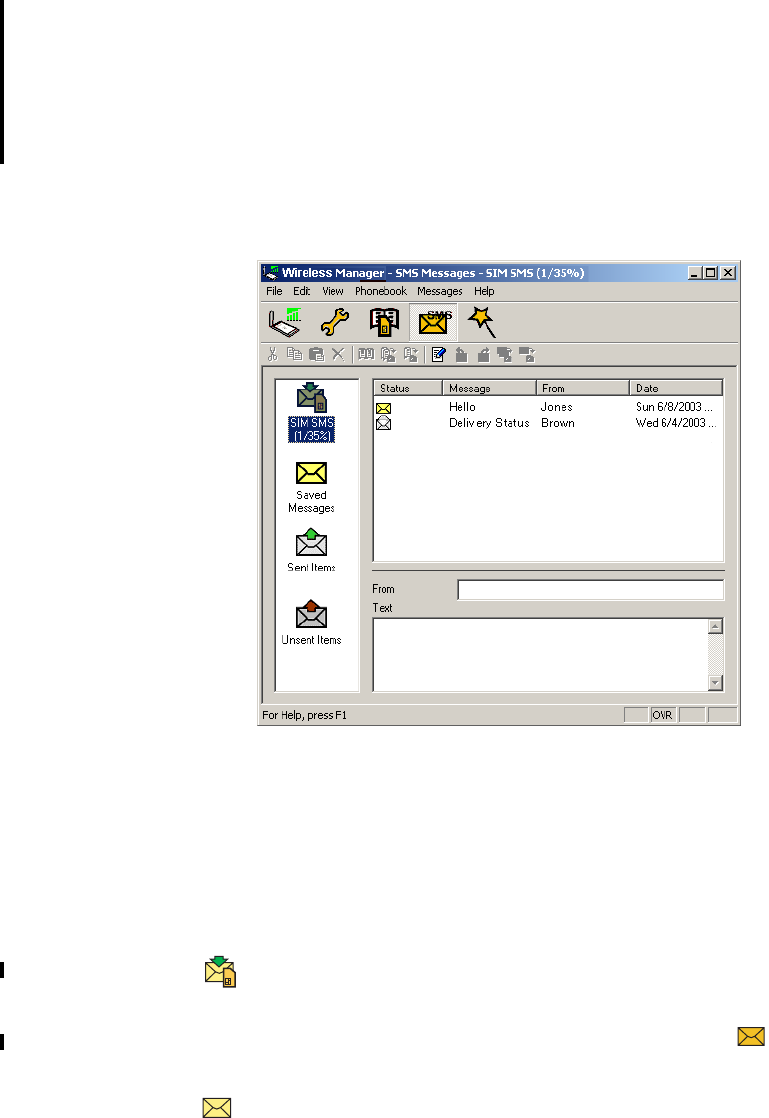The height and width of the screenshot is (1118, 769).
Task: Select the SIM SMS (1/35%) folder
Action: (311, 413)
